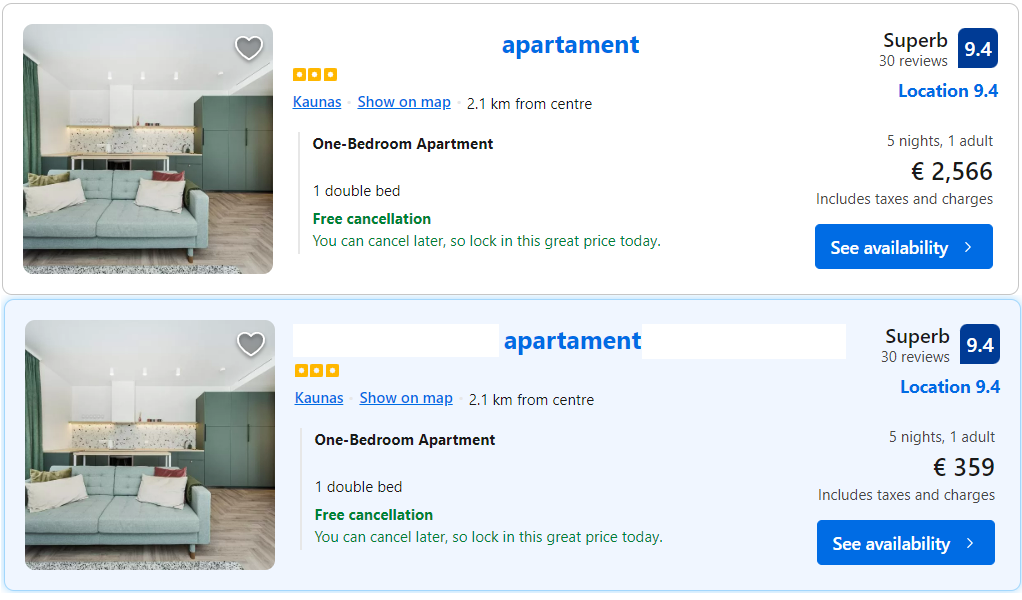Click the 9.4 score badge on €359 listing
Image resolution: width=1022 pixels, height=600 pixels.
coord(979,344)
